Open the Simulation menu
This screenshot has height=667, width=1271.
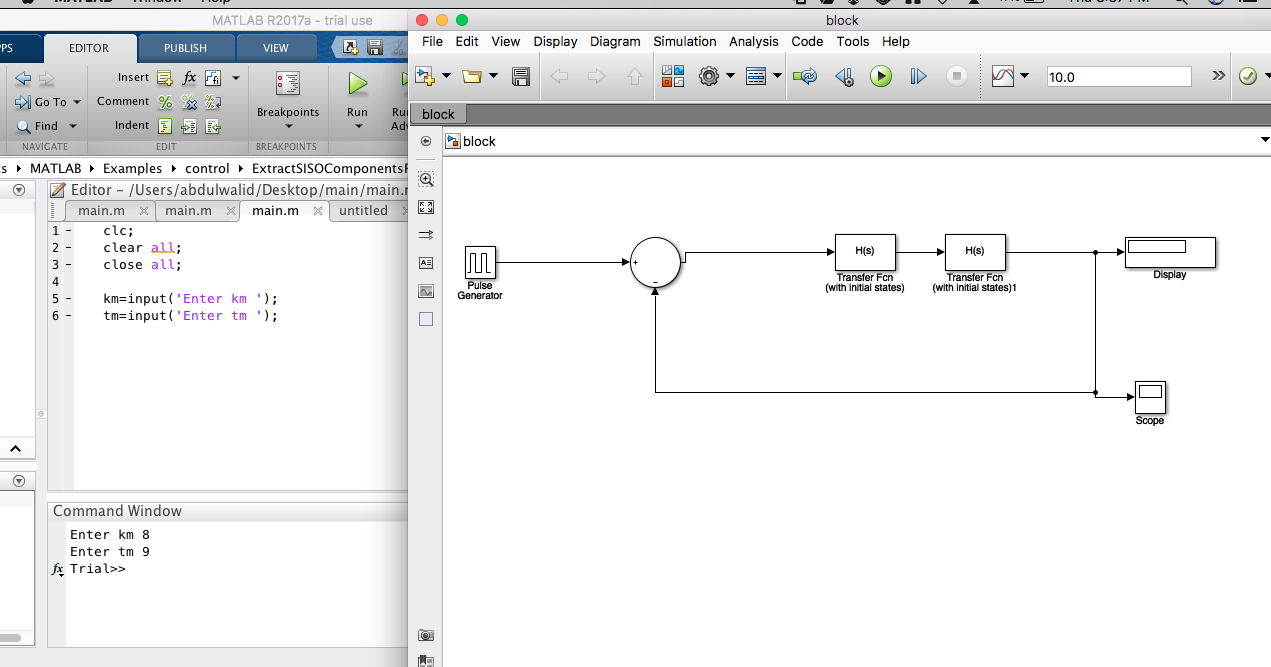pyautogui.click(x=684, y=42)
